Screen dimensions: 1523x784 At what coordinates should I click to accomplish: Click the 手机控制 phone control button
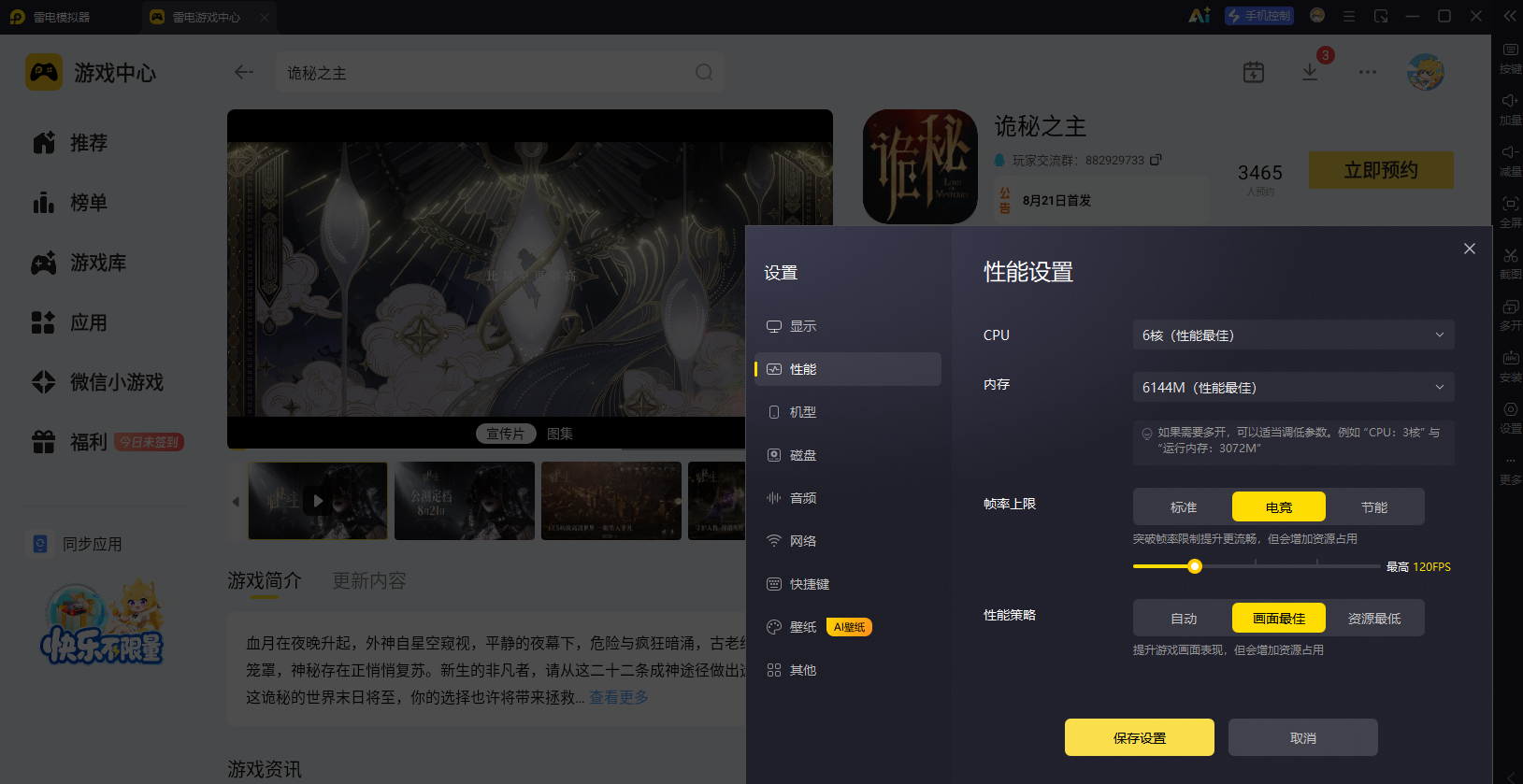[1259, 16]
